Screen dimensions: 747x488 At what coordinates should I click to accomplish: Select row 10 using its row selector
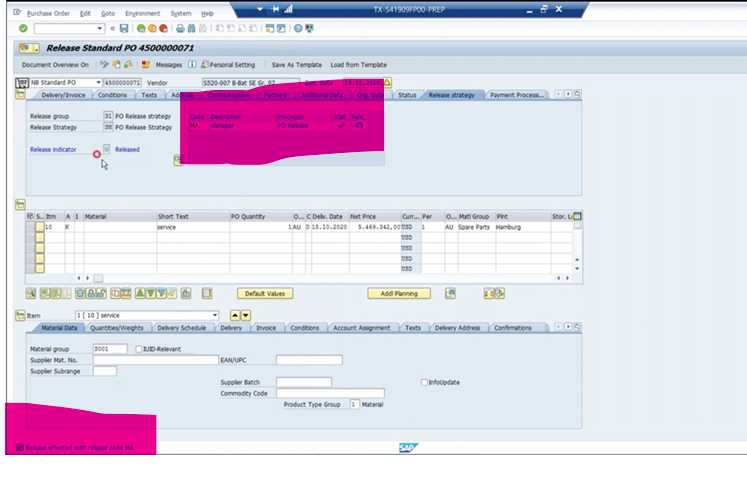tap(30, 227)
